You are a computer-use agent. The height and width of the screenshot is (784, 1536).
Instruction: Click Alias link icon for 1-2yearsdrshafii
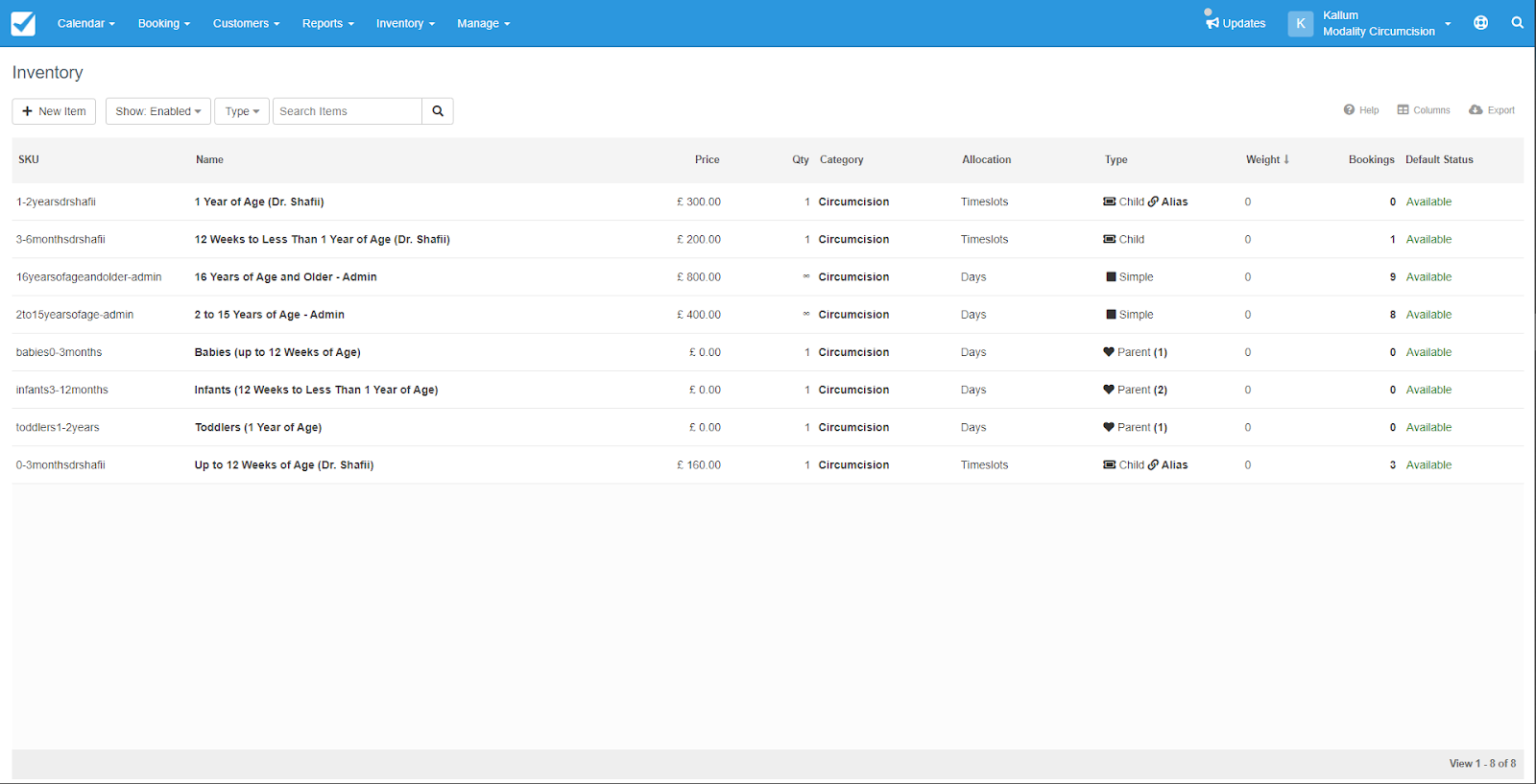click(1153, 202)
